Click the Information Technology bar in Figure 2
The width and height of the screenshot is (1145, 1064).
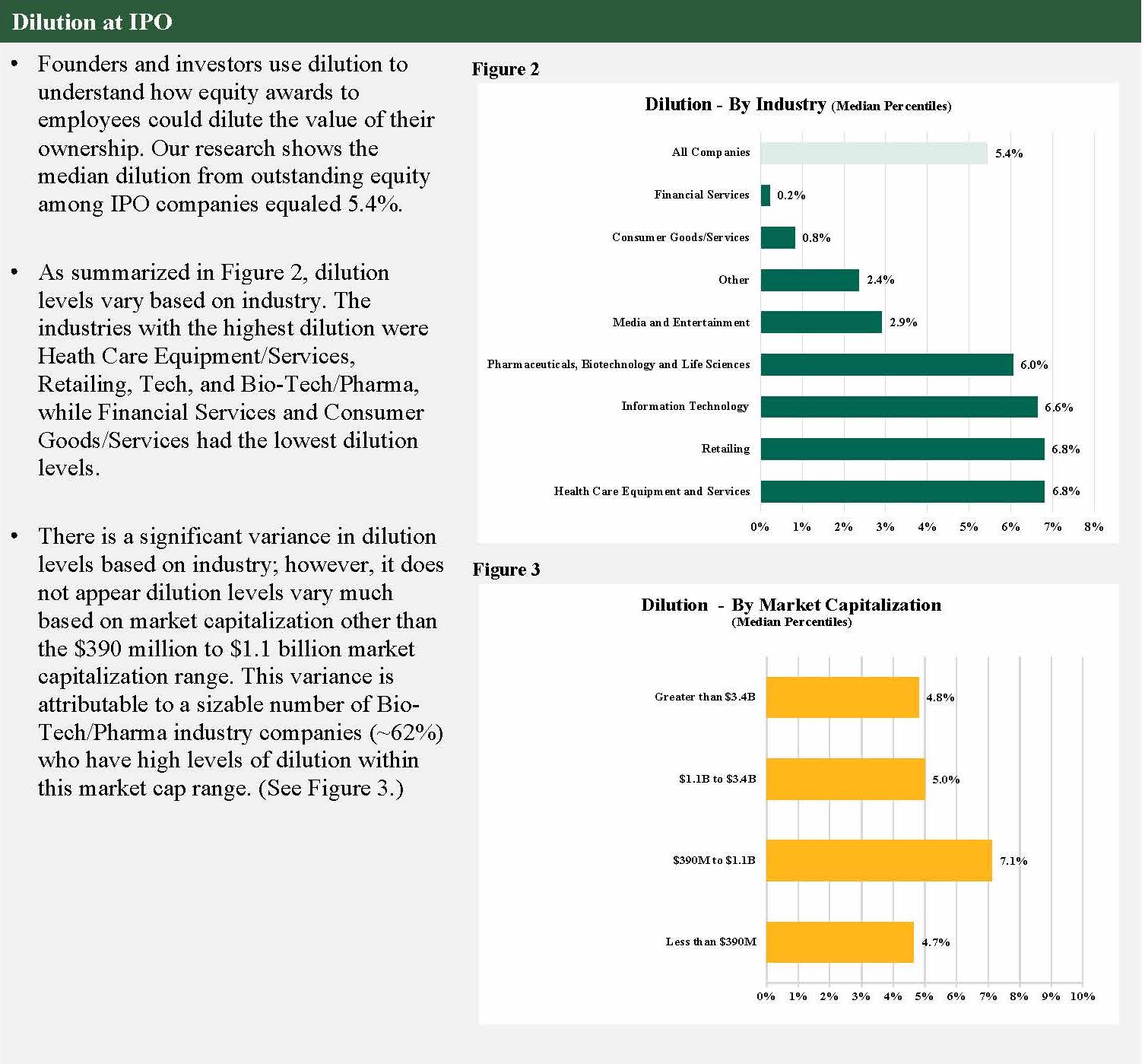click(x=899, y=407)
